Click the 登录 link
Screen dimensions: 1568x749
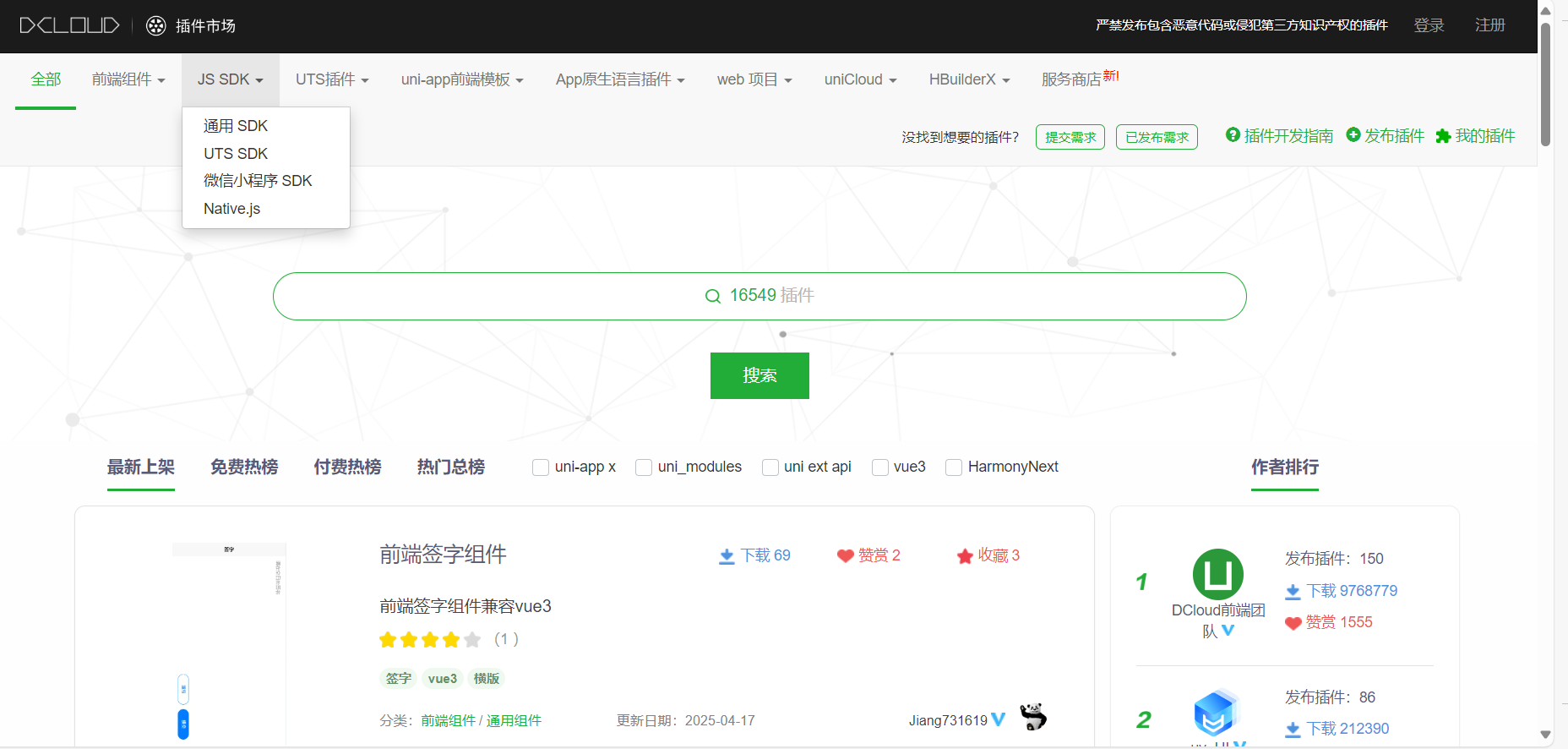tap(1429, 25)
